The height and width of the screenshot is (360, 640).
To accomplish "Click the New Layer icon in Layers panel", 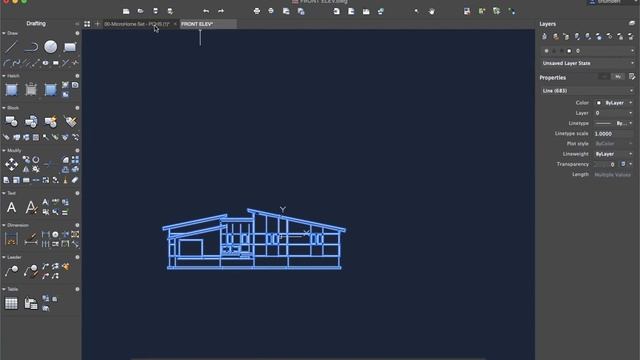I will click(544, 37).
